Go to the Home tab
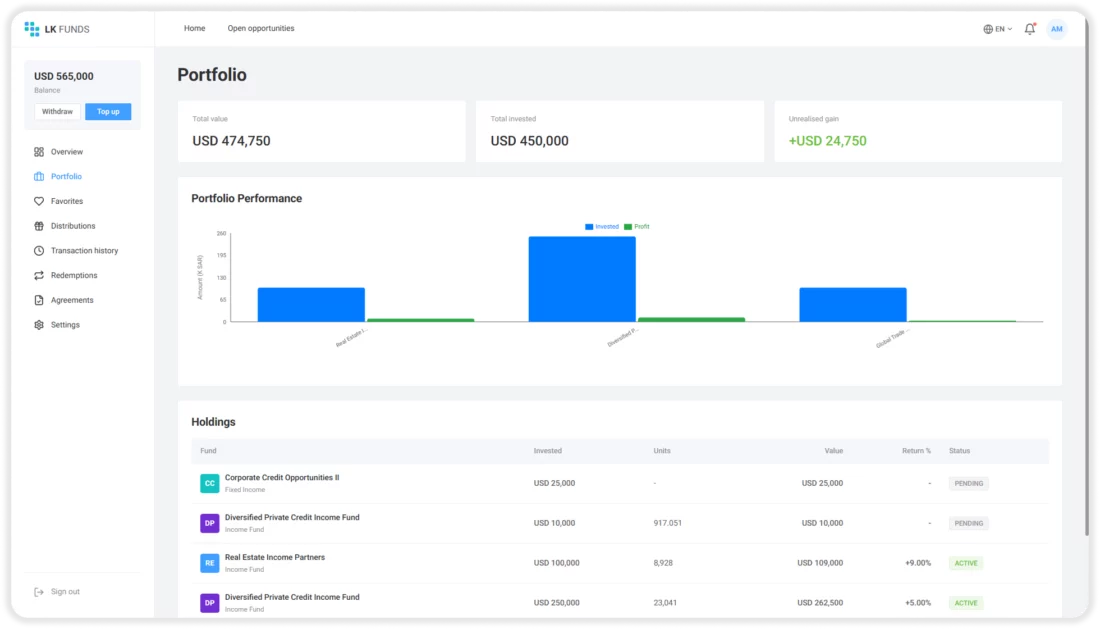Image resolution: width=1100 pixels, height=629 pixels. click(x=194, y=29)
